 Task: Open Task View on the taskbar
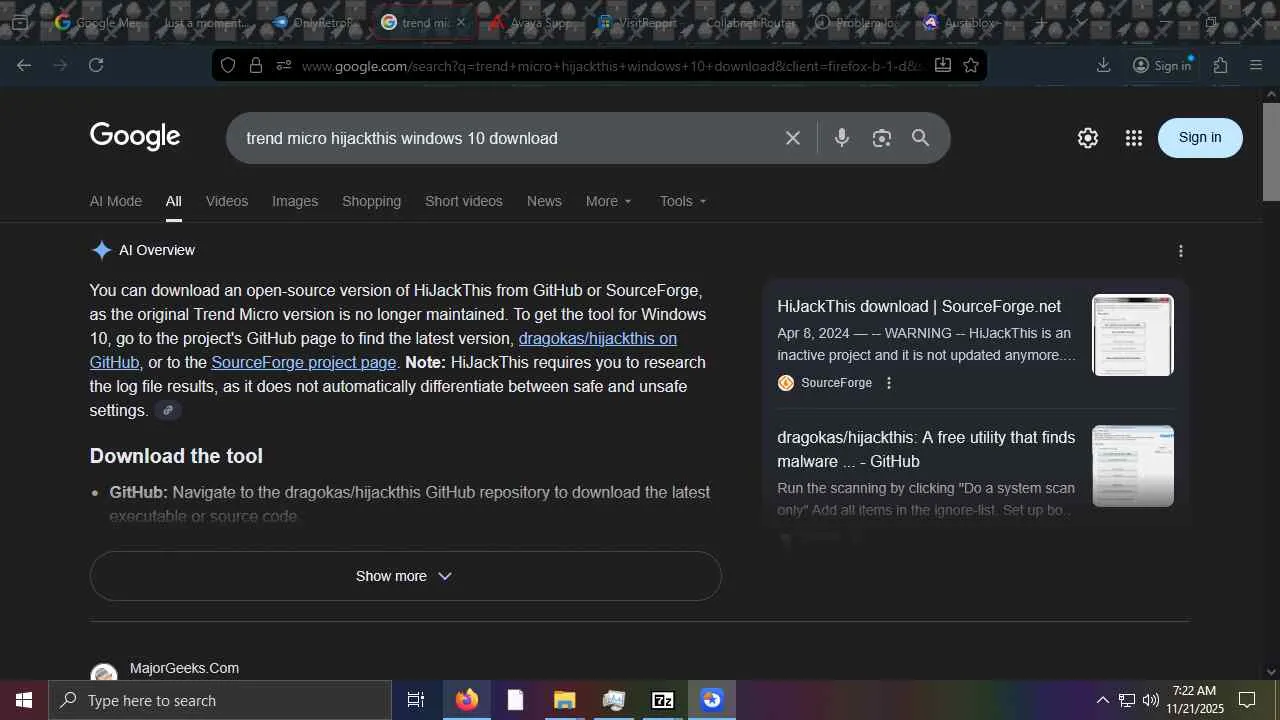click(416, 700)
